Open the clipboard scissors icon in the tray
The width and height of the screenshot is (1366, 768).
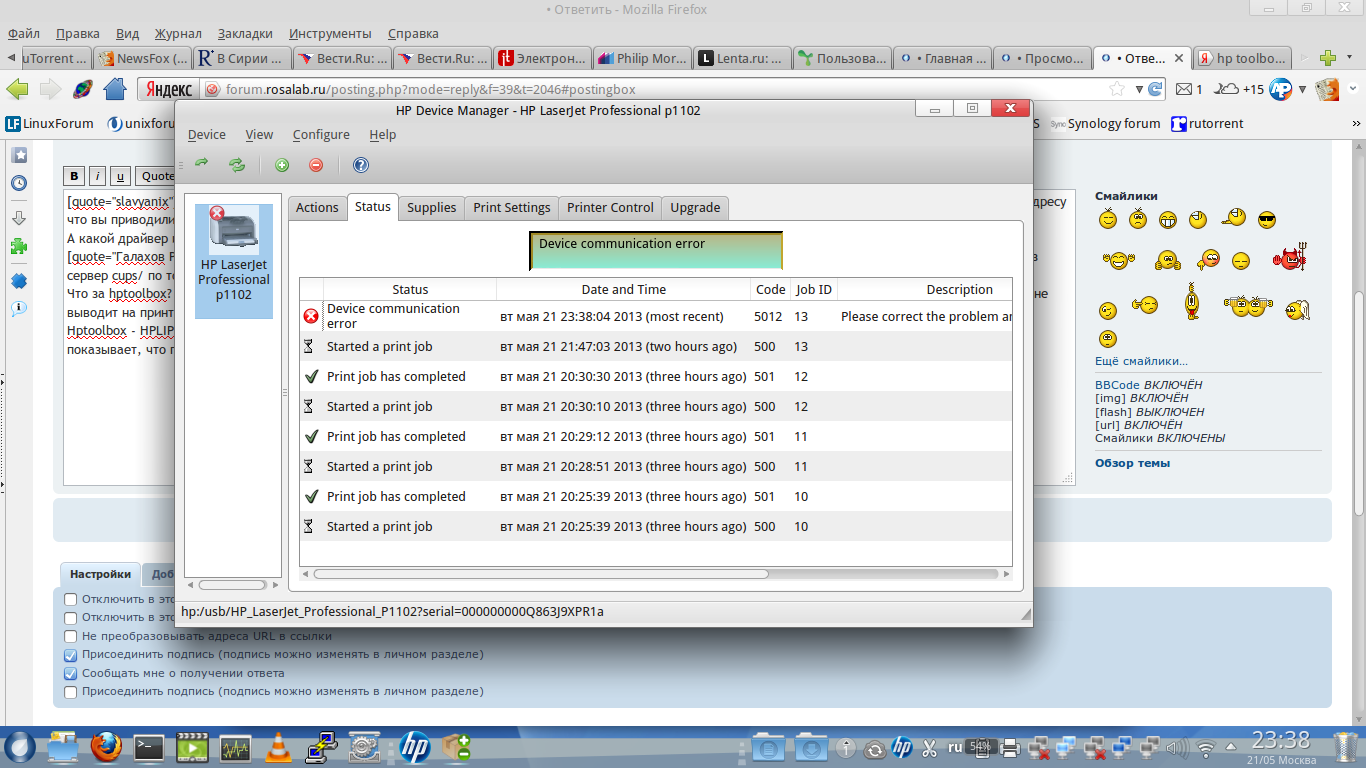point(929,747)
